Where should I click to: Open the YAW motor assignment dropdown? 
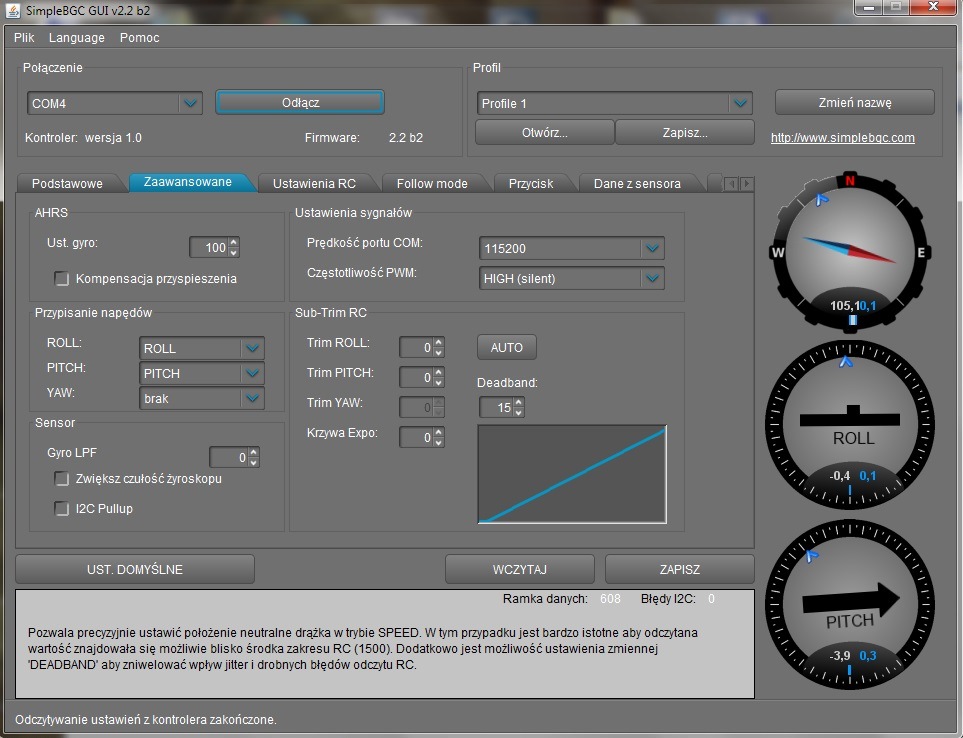[x=252, y=398]
